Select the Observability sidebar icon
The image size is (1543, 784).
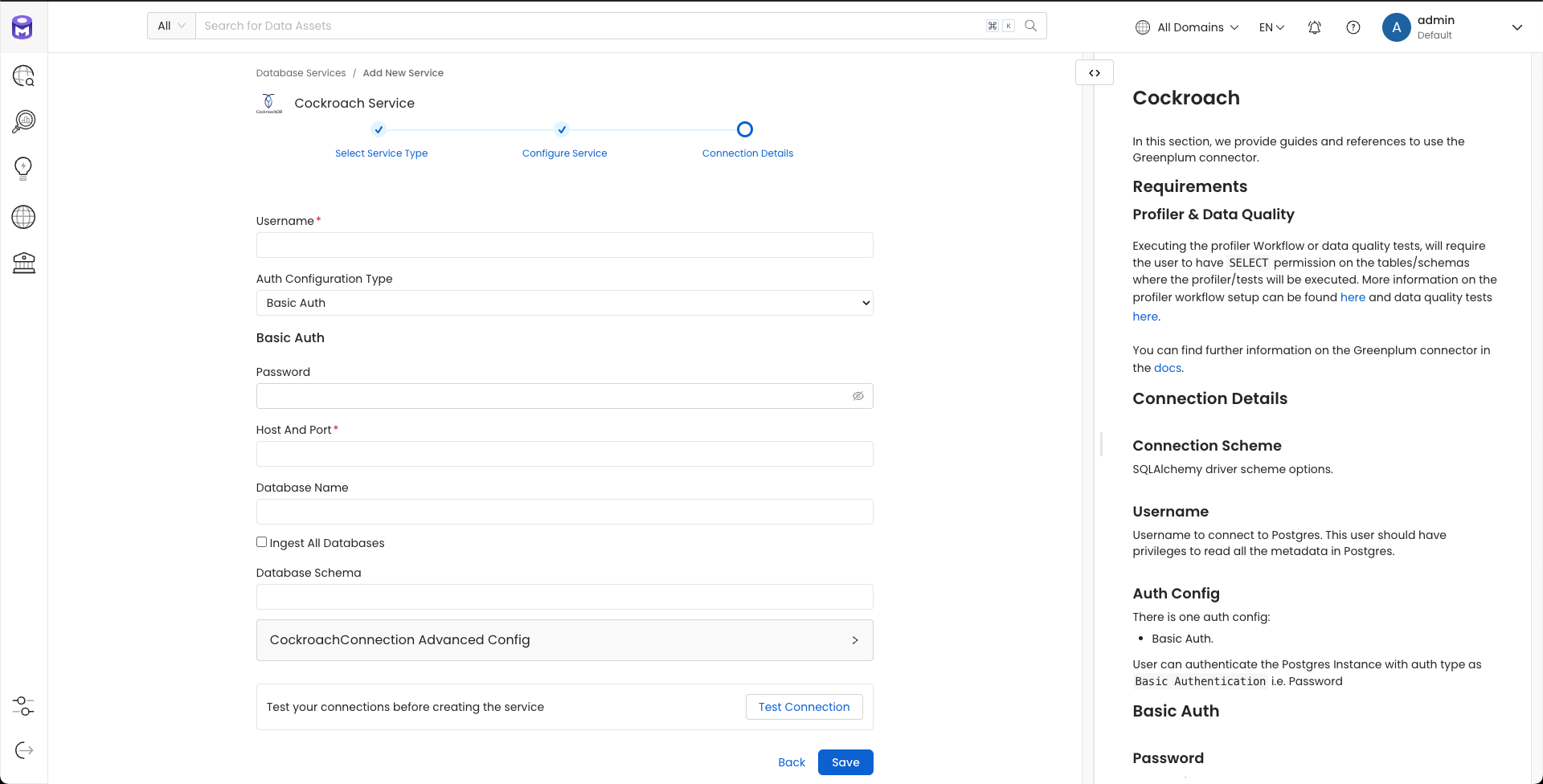[x=23, y=121]
